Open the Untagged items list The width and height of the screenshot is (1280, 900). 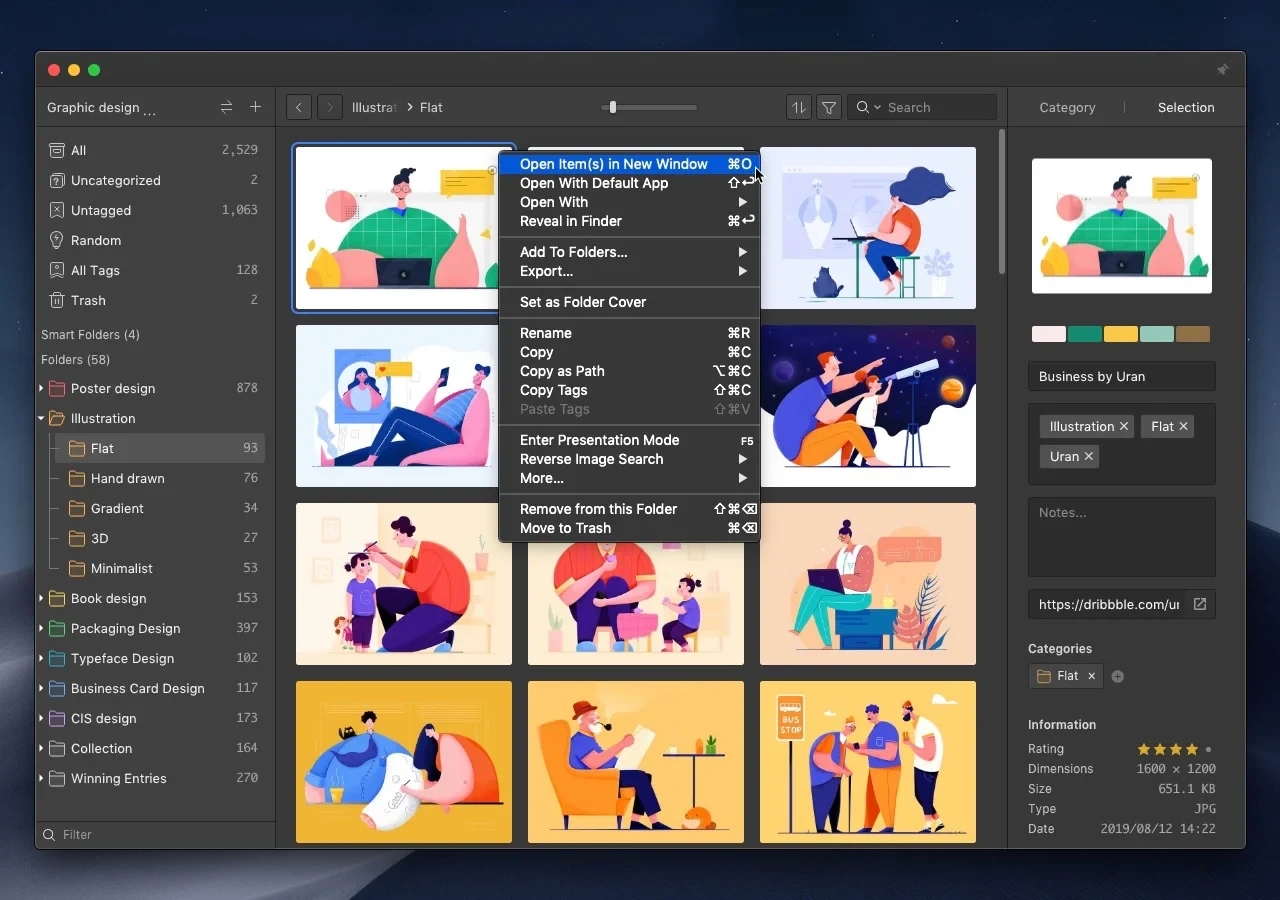pos(101,210)
